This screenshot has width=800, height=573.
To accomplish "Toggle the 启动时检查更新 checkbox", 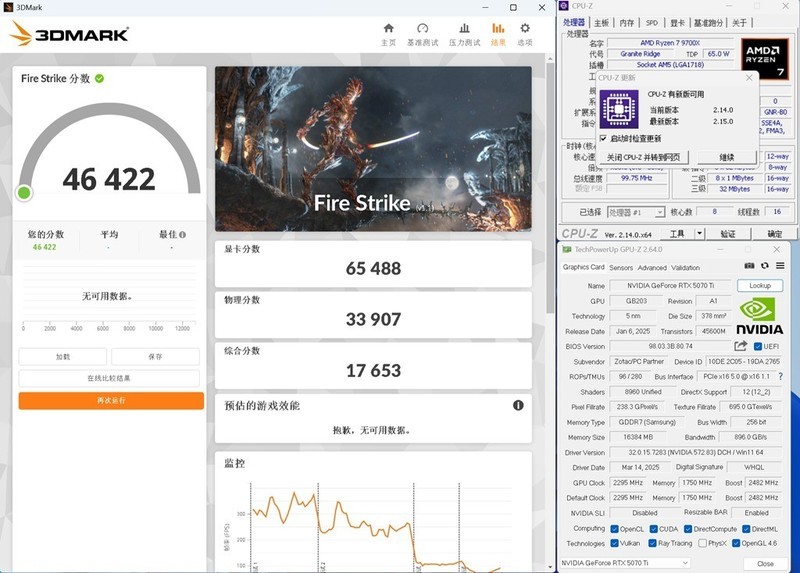I will pos(603,138).
